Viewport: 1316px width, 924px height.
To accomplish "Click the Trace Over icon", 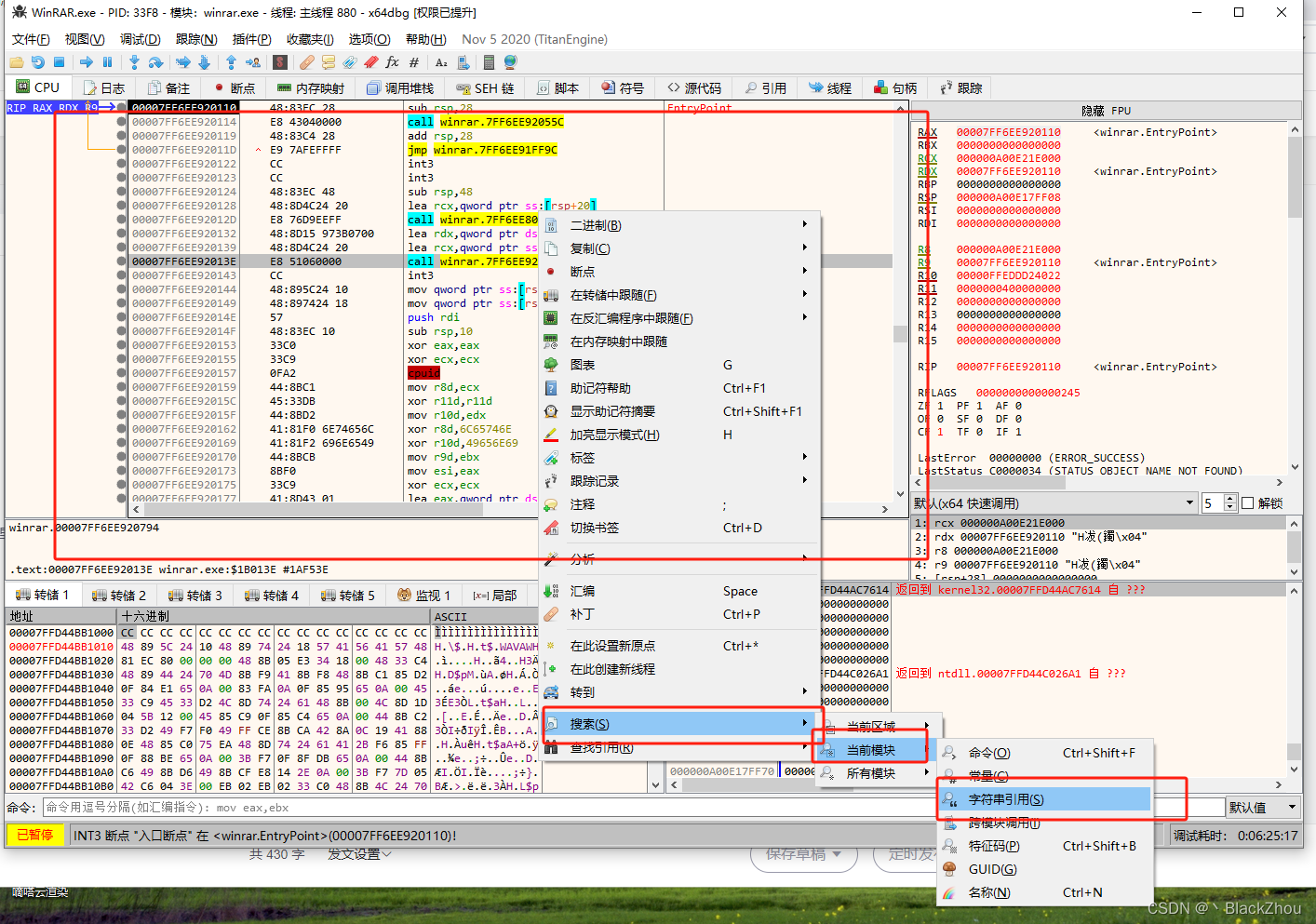I will 204,62.
